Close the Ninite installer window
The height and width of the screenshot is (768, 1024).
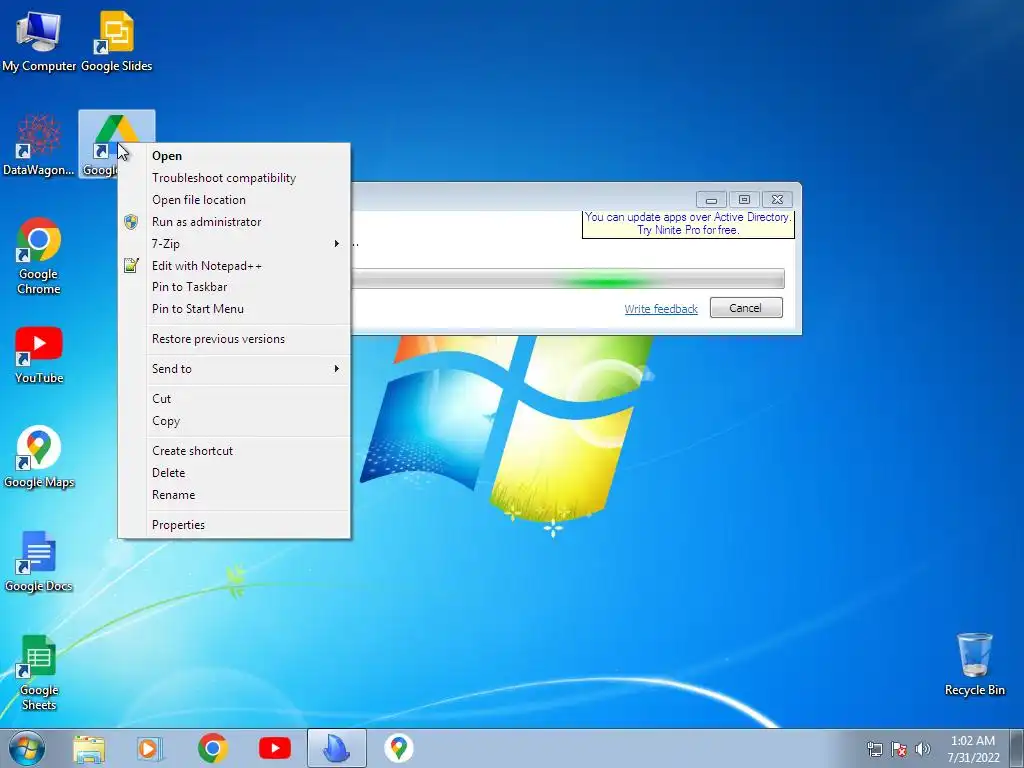(x=776, y=199)
